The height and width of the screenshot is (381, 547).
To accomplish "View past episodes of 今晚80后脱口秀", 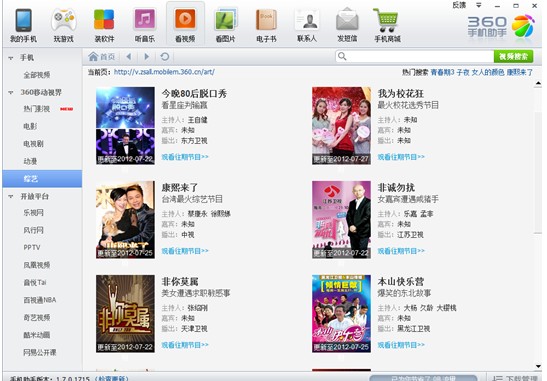I will click(185, 157).
